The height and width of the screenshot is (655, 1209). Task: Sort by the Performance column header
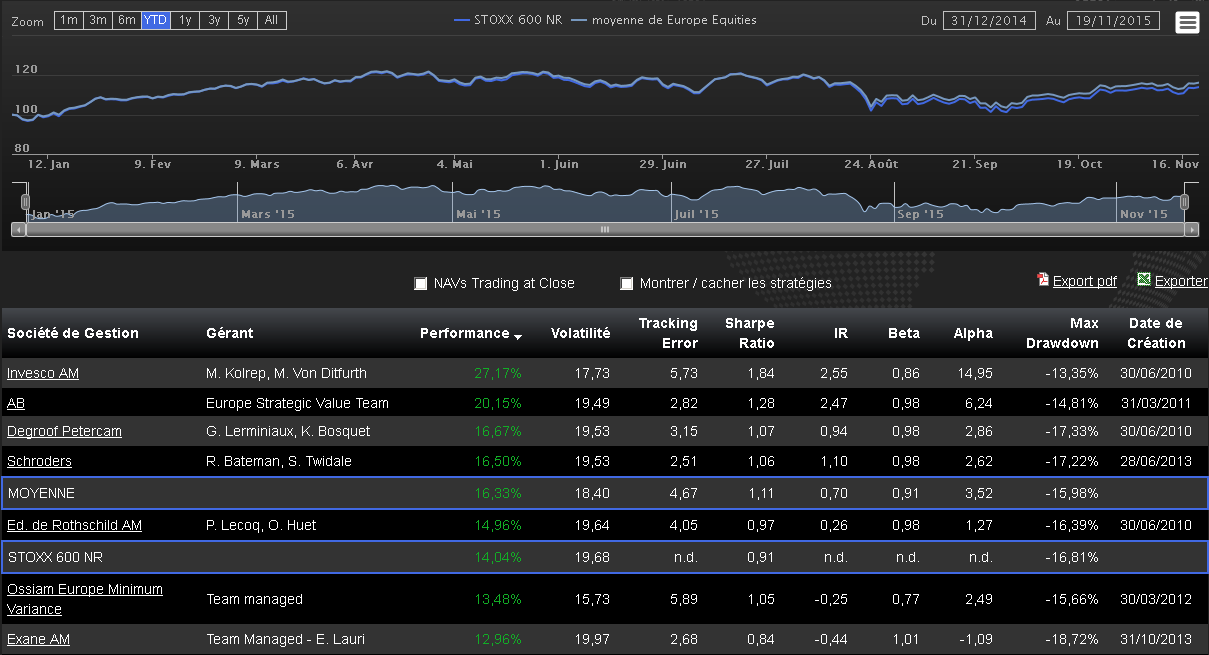tap(465, 333)
